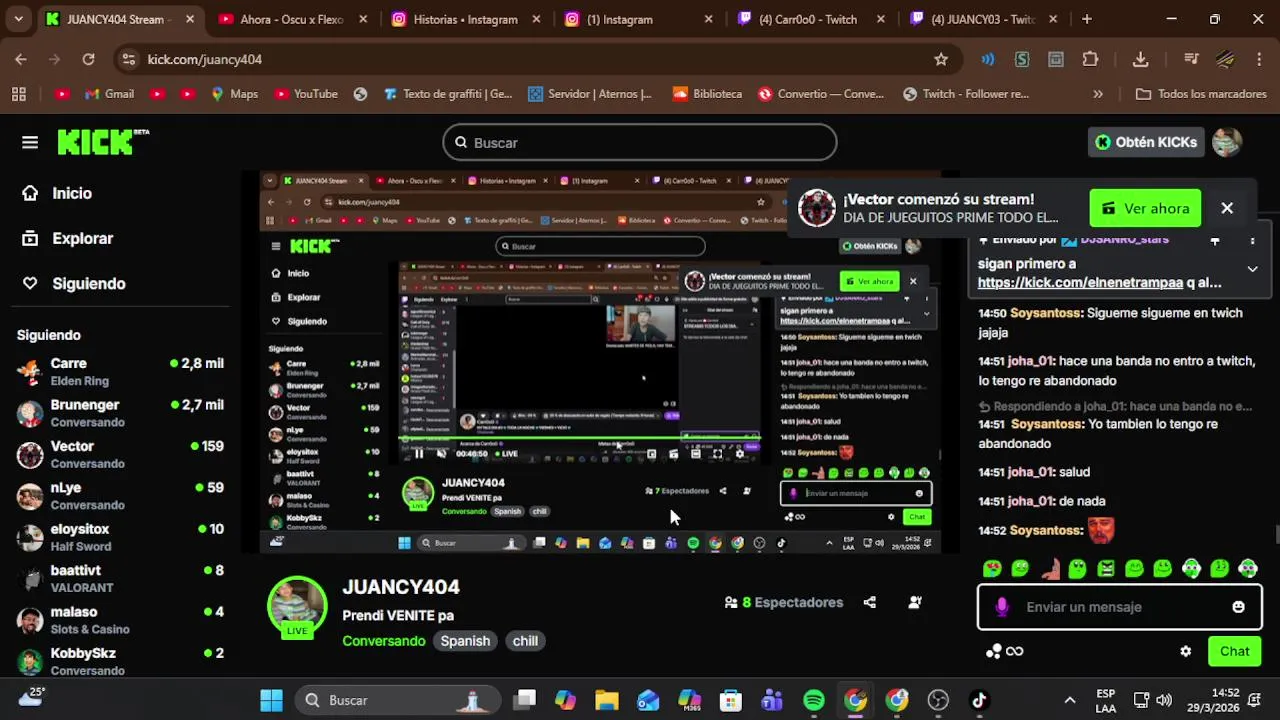Expand hidden bookmarks chevron
Viewport: 1280px width, 720px height.
click(1098, 94)
